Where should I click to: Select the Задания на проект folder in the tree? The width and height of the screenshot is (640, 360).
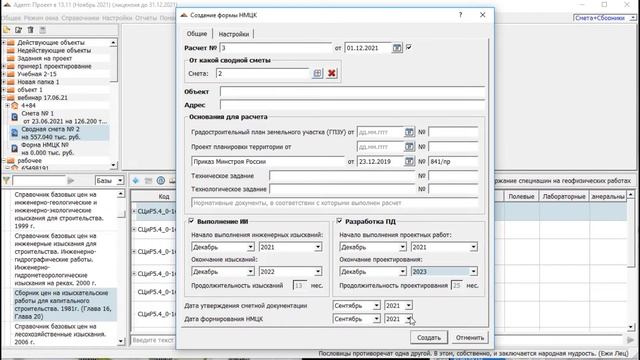[x=44, y=58]
